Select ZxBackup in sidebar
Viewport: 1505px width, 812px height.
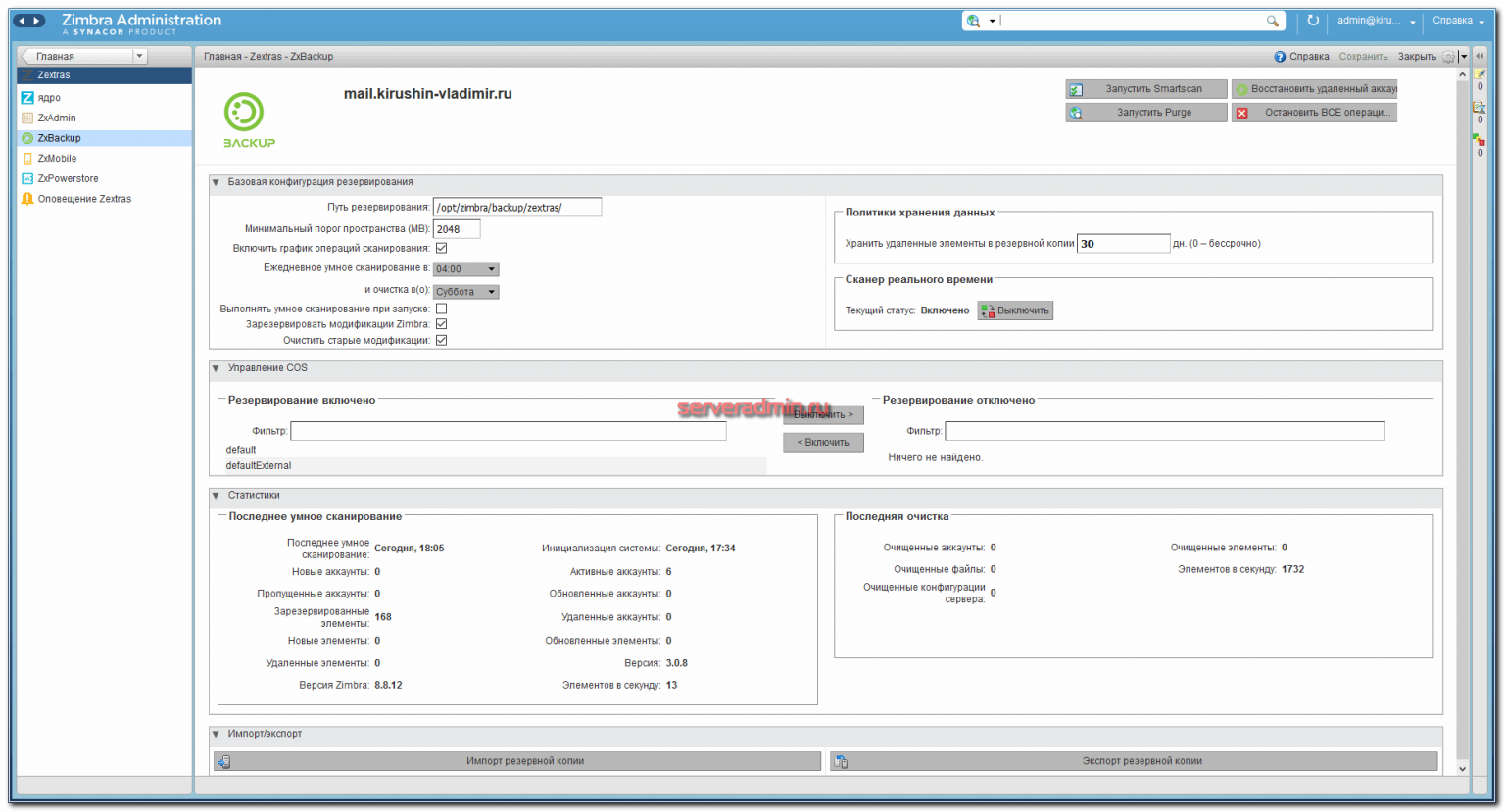[x=105, y=138]
